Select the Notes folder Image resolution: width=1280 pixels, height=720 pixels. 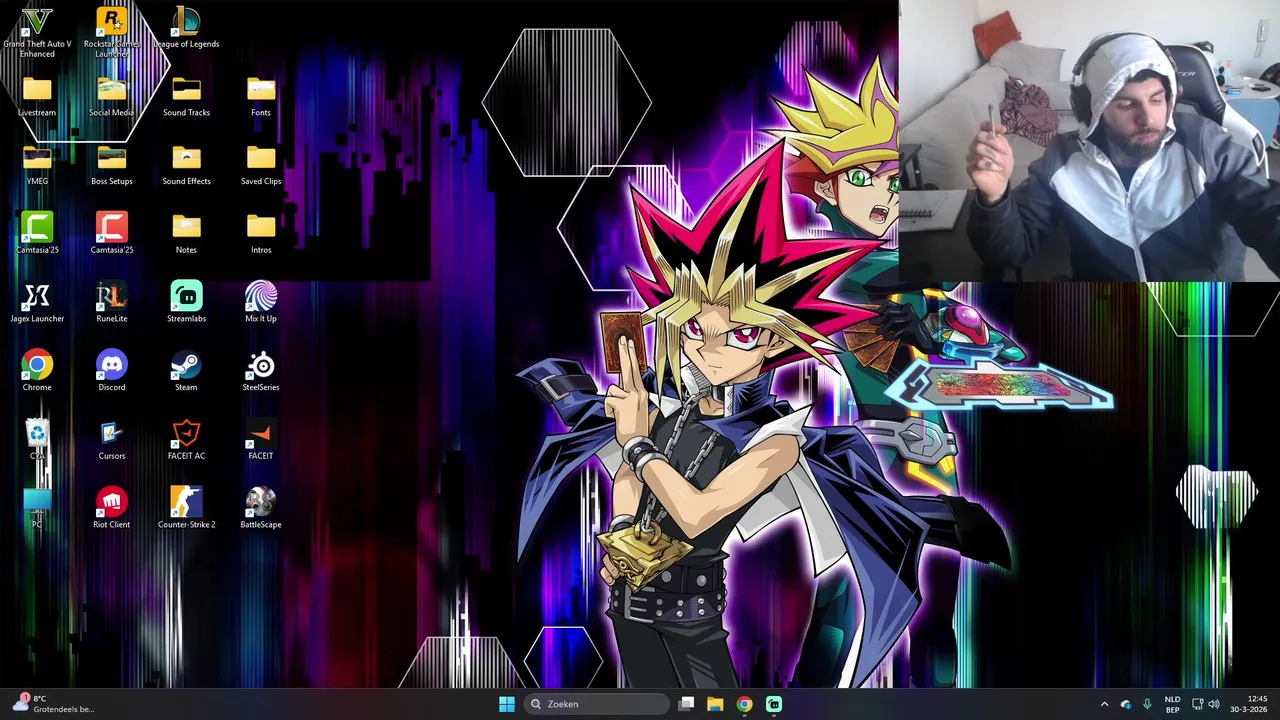[x=186, y=234]
